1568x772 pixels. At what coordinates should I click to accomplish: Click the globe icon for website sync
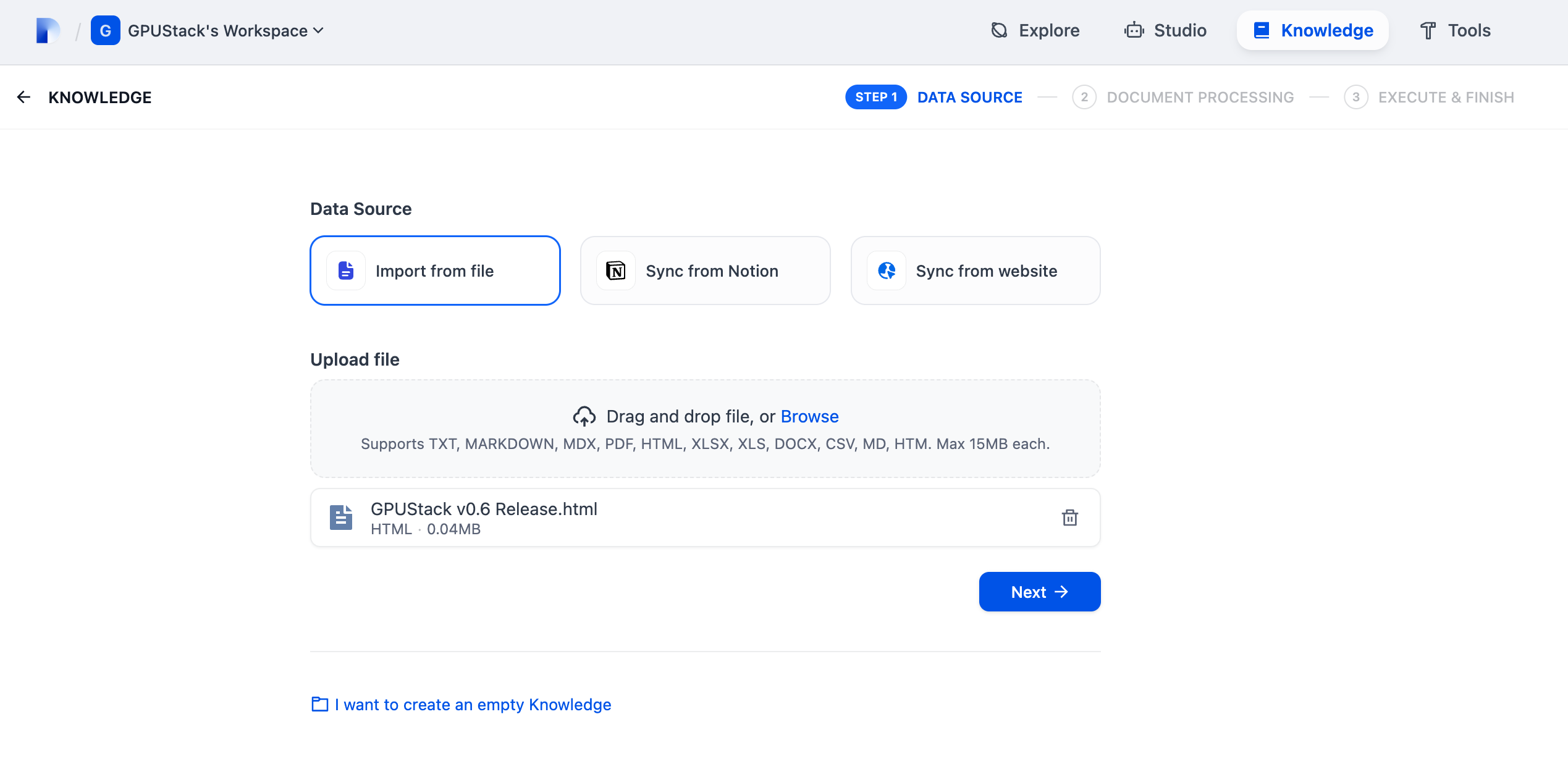[x=886, y=271]
